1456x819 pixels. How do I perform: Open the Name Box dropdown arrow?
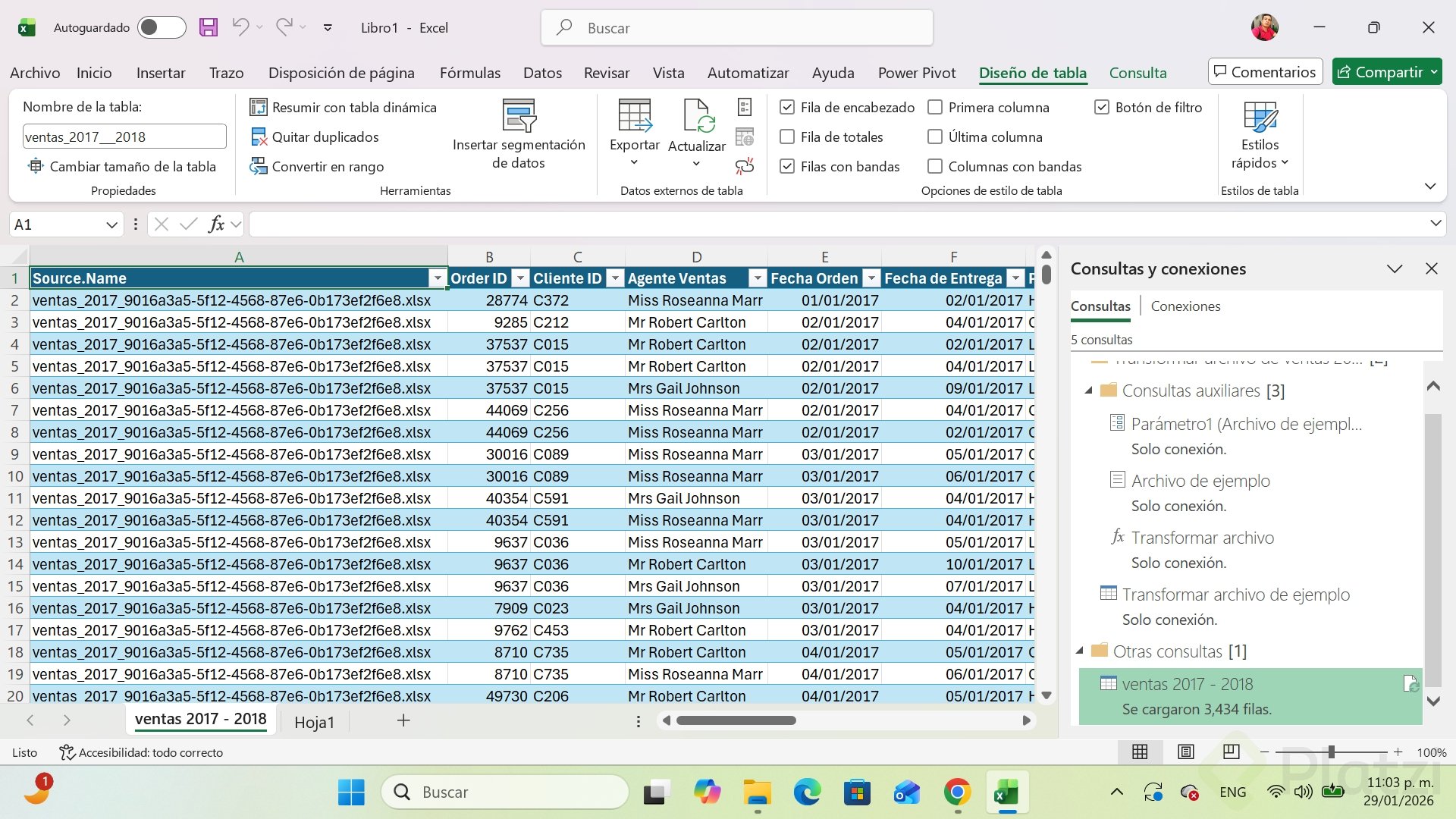click(111, 225)
